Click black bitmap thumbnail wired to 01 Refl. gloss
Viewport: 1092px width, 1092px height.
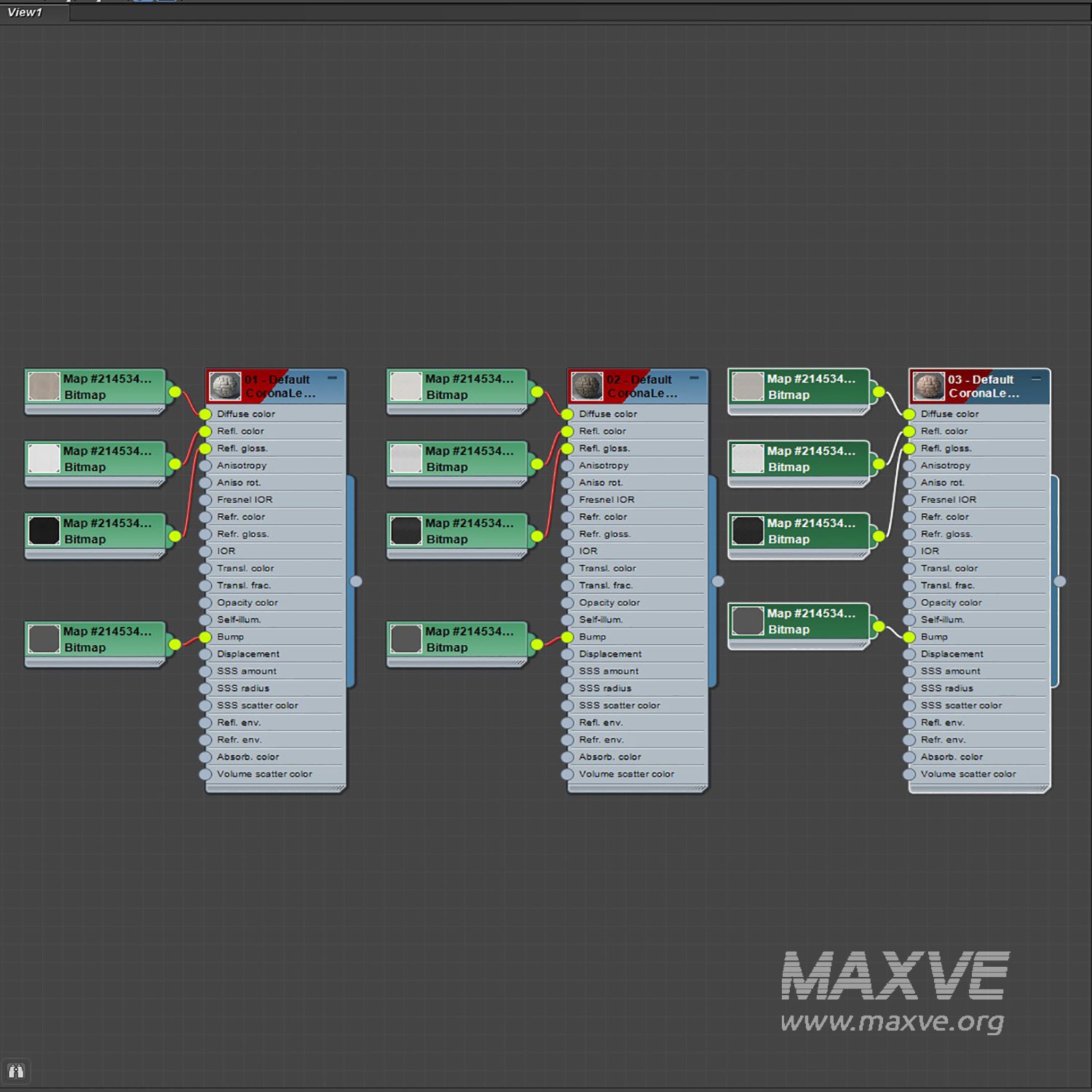pyautogui.click(x=44, y=531)
